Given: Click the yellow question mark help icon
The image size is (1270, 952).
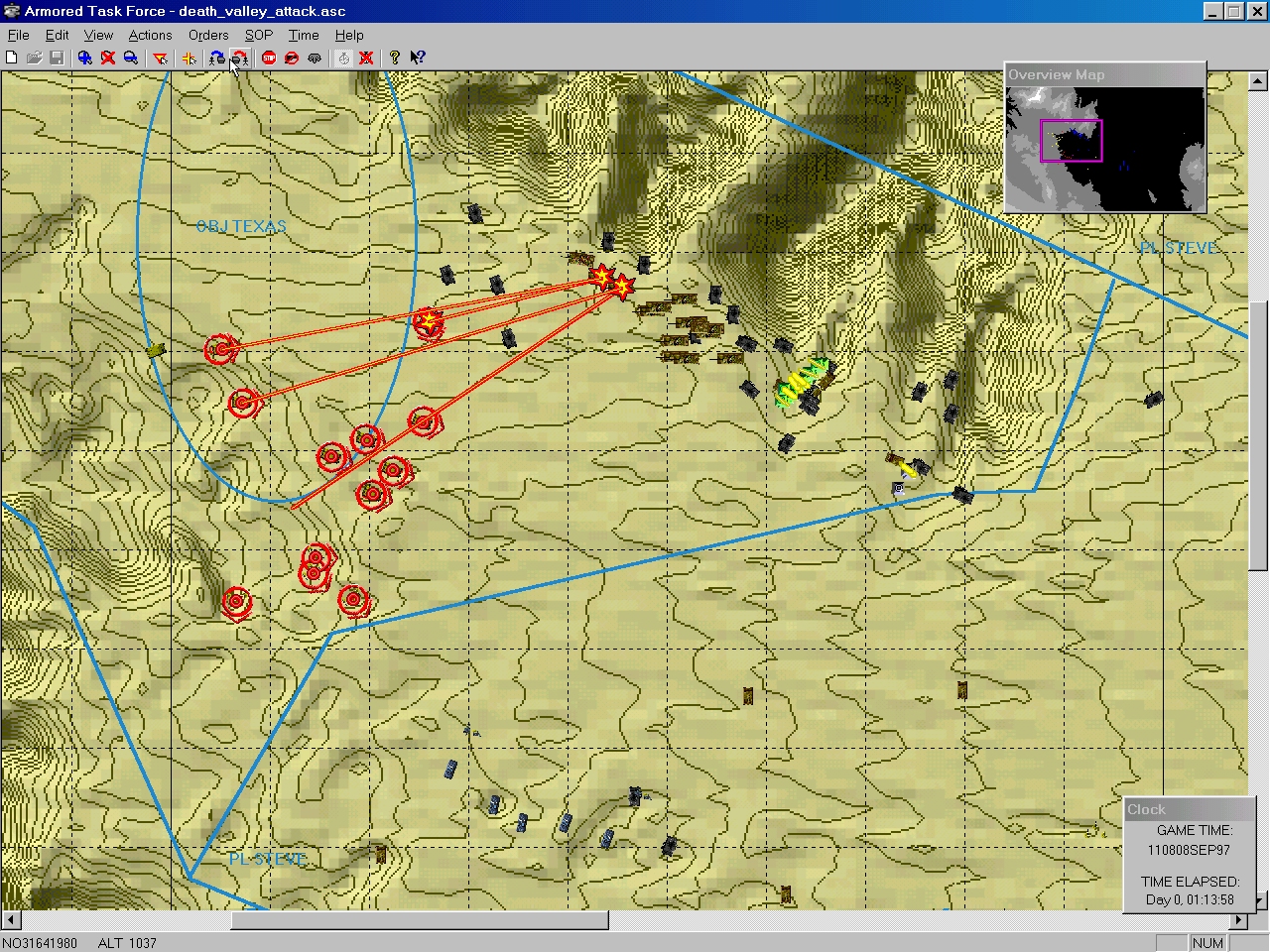Looking at the screenshot, I should pyautogui.click(x=395, y=58).
